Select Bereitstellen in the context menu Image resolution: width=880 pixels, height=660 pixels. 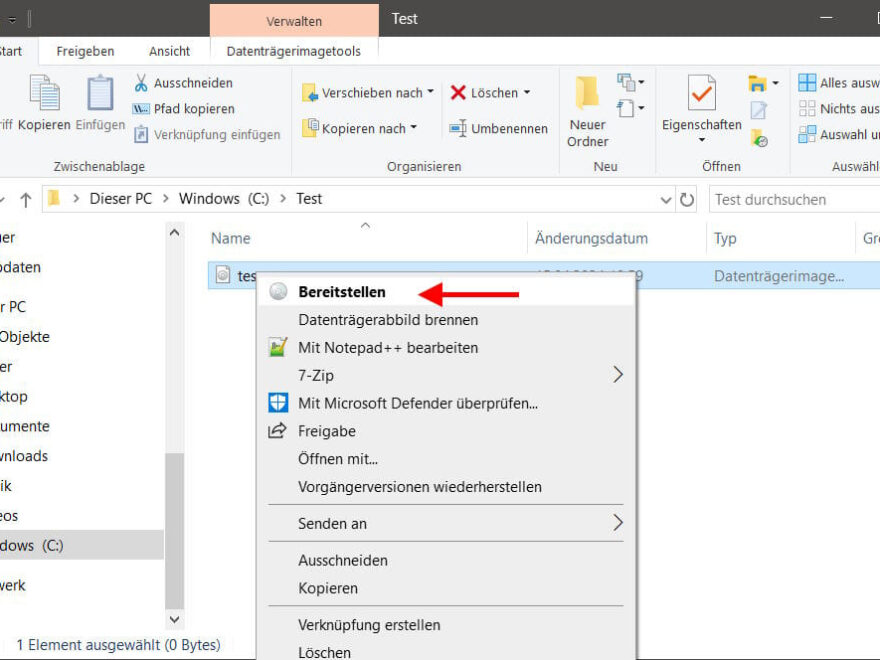[x=342, y=292]
